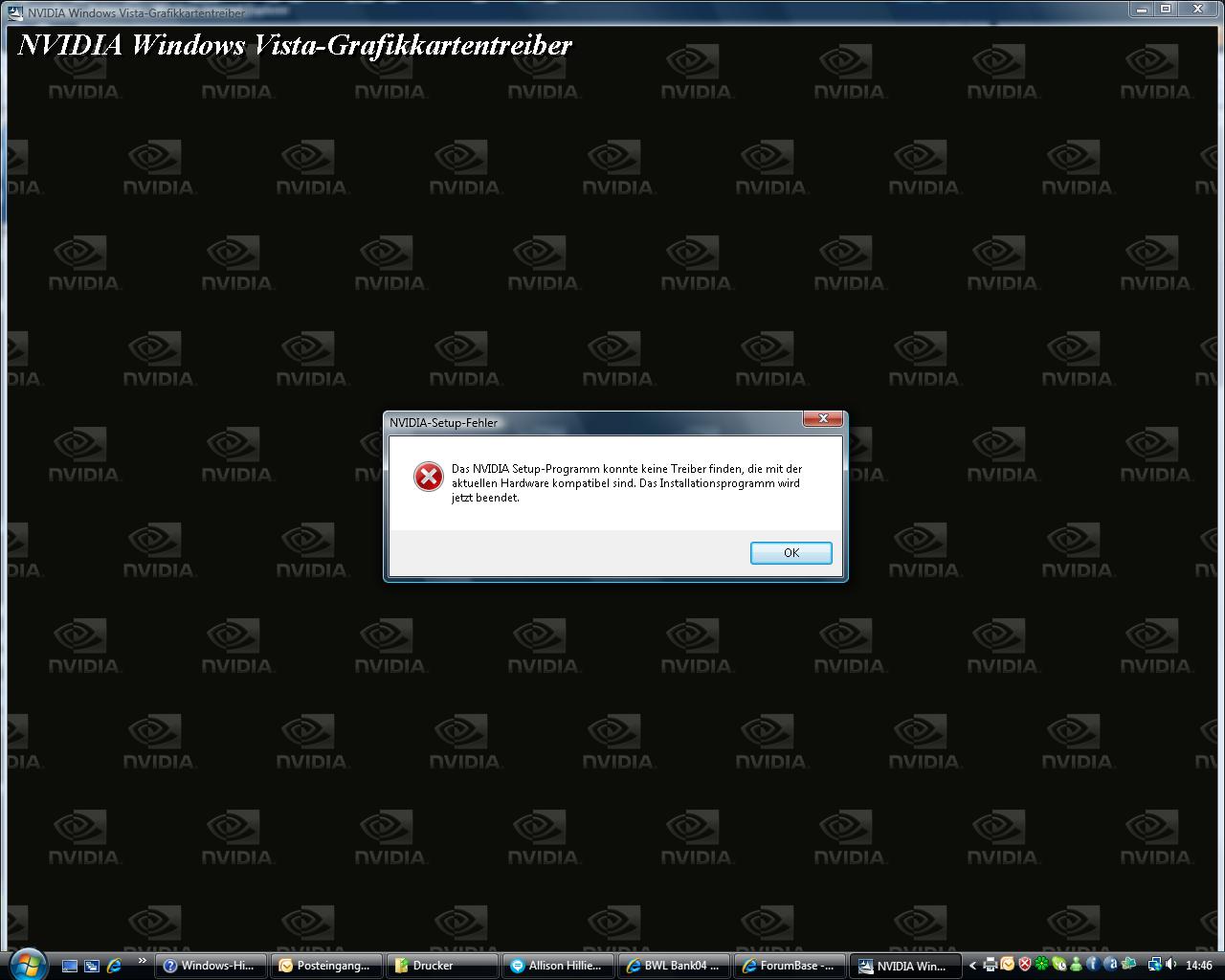
Task: Click the Outlook mail tray icon
Action: 1007,965
